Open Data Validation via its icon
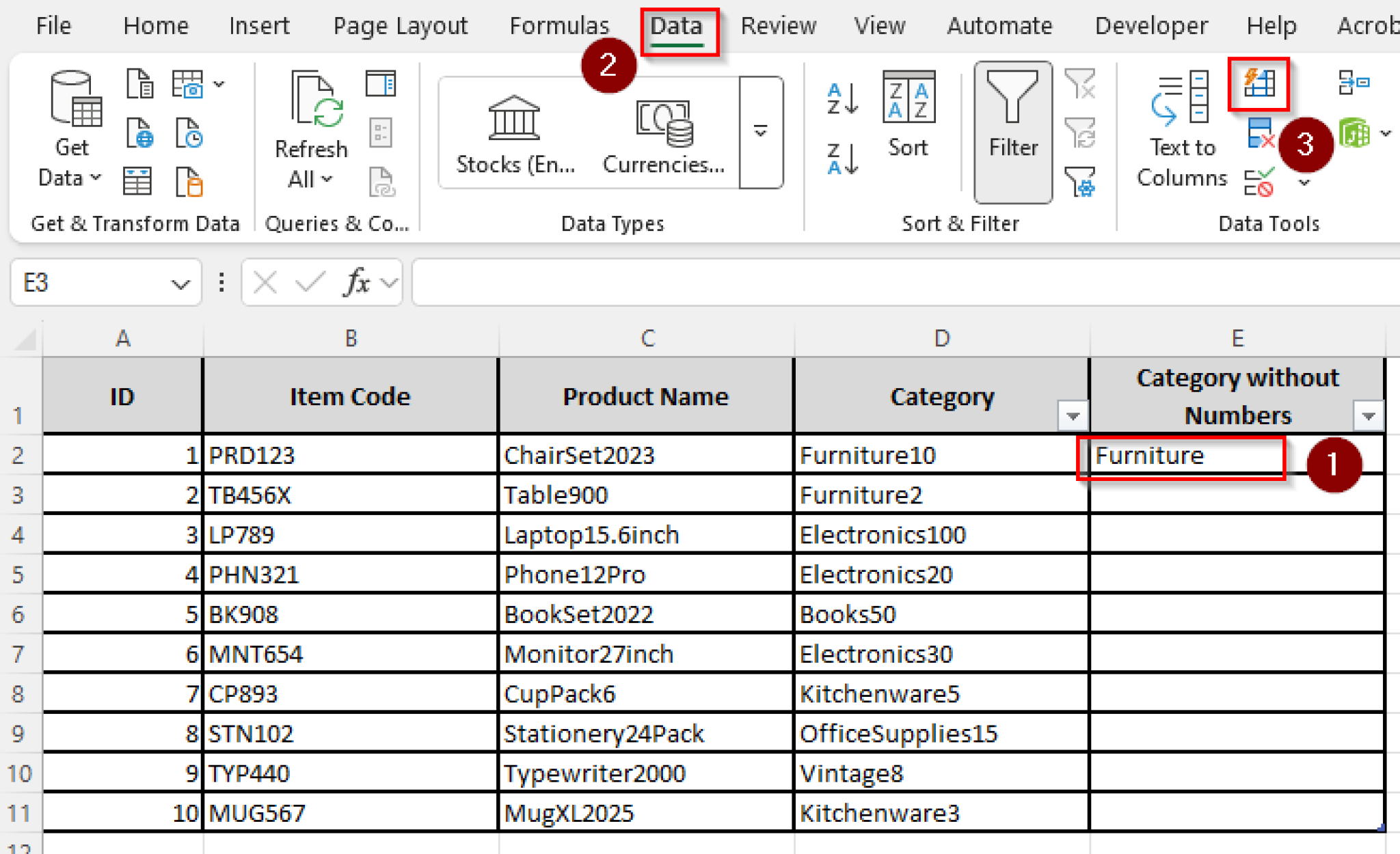Image resolution: width=1400 pixels, height=854 pixels. 1260,182
